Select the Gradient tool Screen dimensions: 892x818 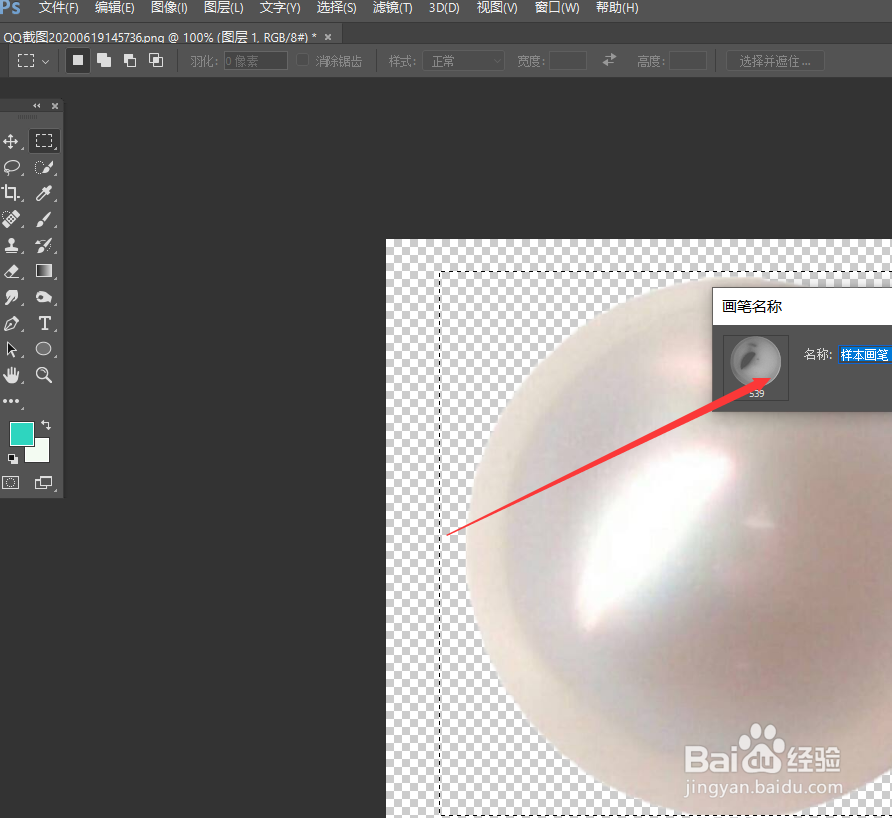[44, 271]
